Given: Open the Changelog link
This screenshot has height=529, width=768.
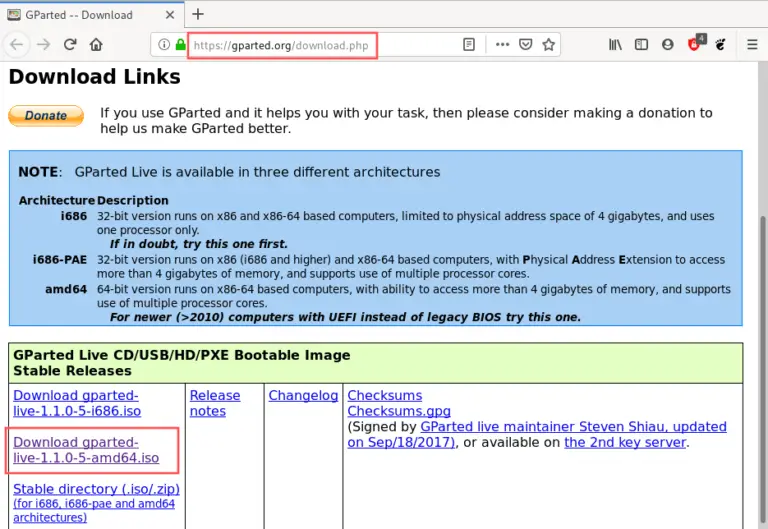Looking at the screenshot, I should [x=303, y=395].
